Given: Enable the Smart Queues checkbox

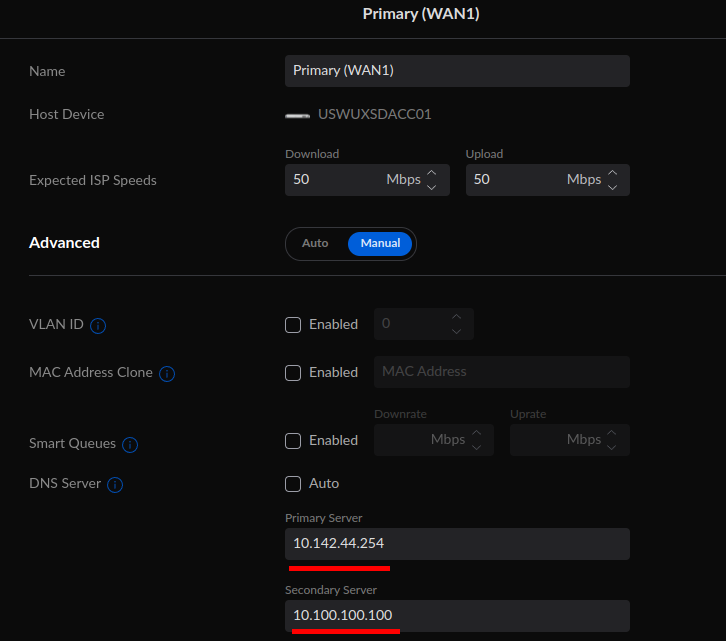Looking at the screenshot, I should (293, 441).
